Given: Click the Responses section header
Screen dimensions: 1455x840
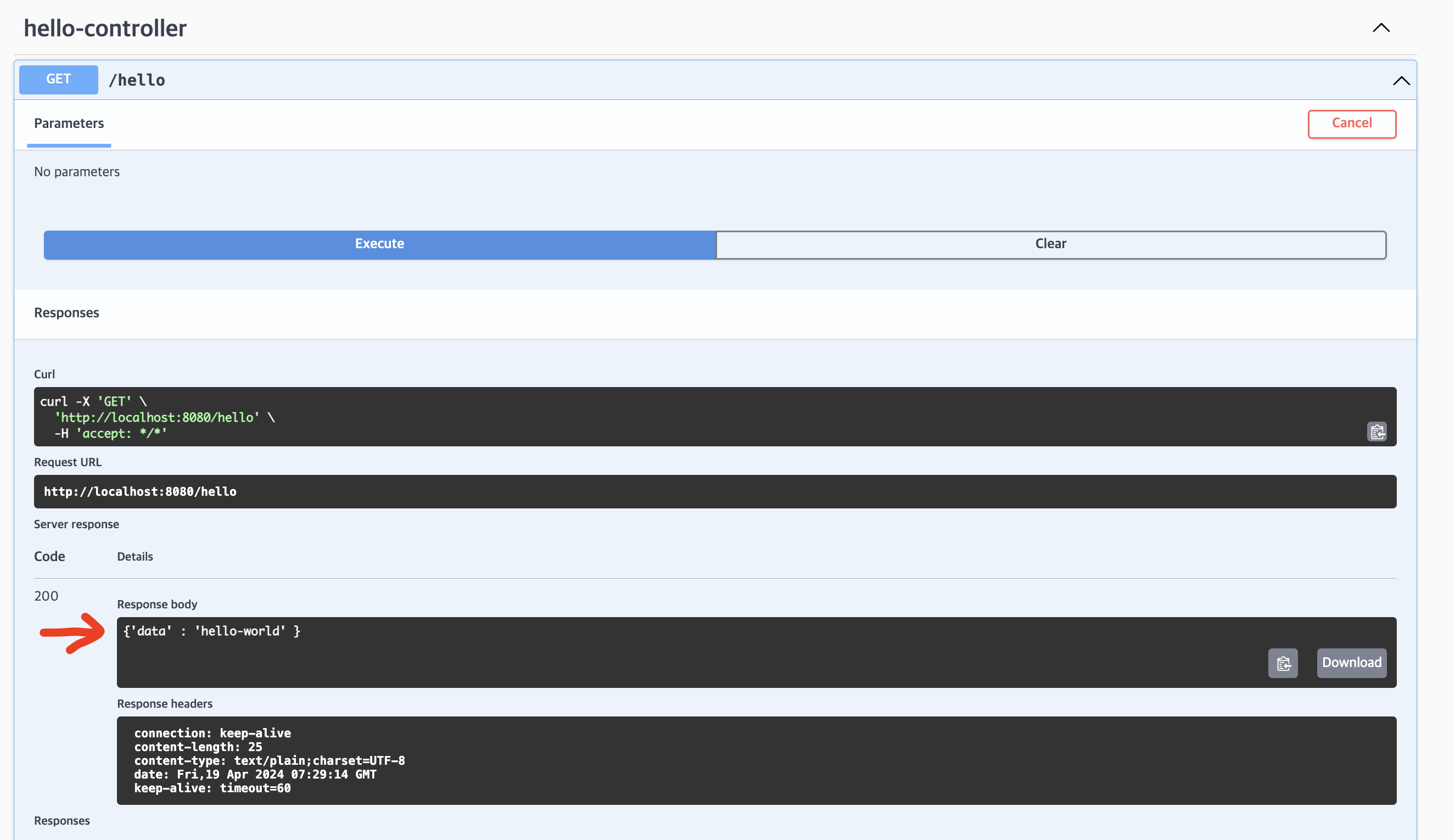Looking at the screenshot, I should (66, 313).
